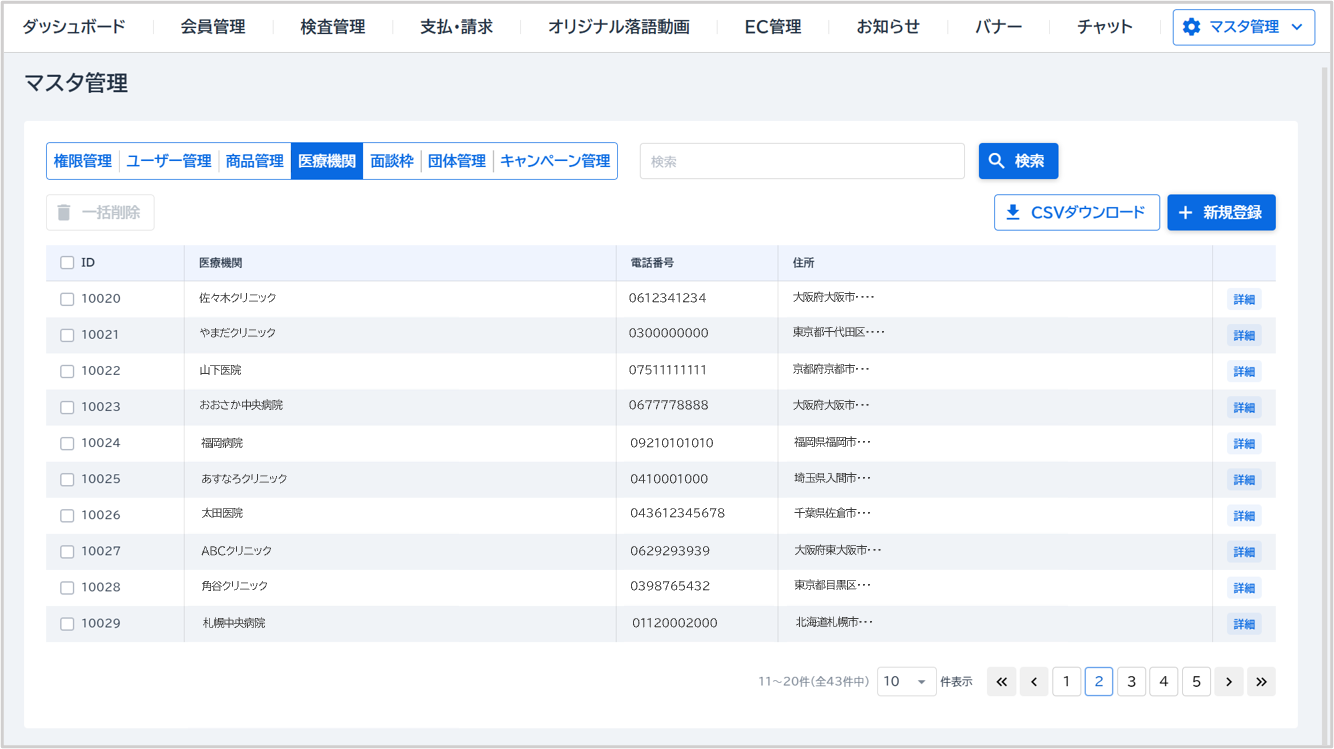Viewport: 1334px width, 749px height.
Task: Open 会員管理 in the top navigation
Action: pos(213,27)
